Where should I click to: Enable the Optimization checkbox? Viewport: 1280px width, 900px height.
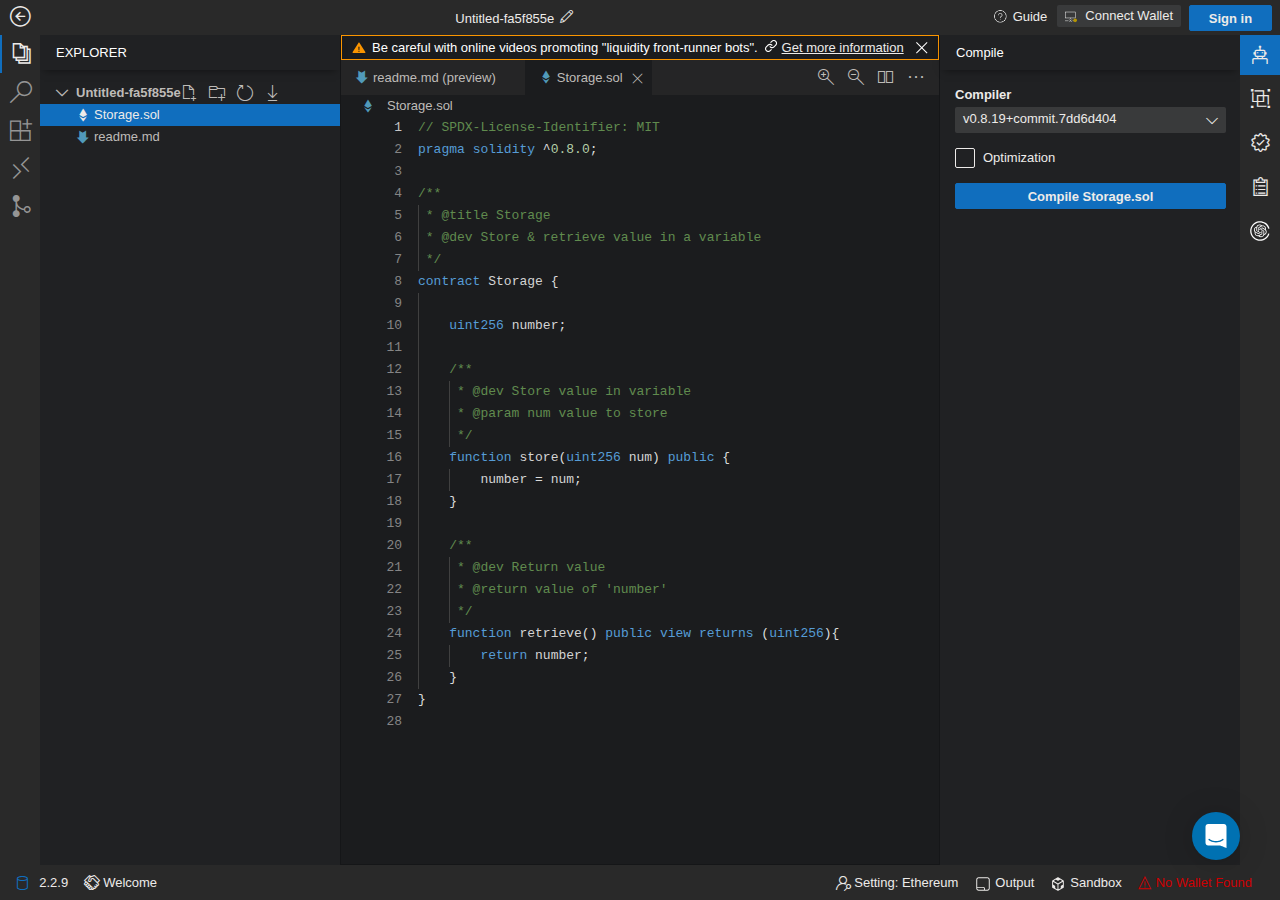point(965,158)
